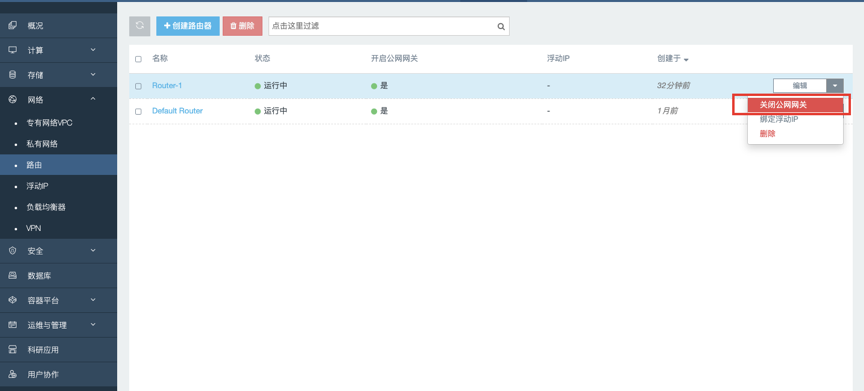Click the 存储 storage icon
864x391 pixels.
click(13, 75)
